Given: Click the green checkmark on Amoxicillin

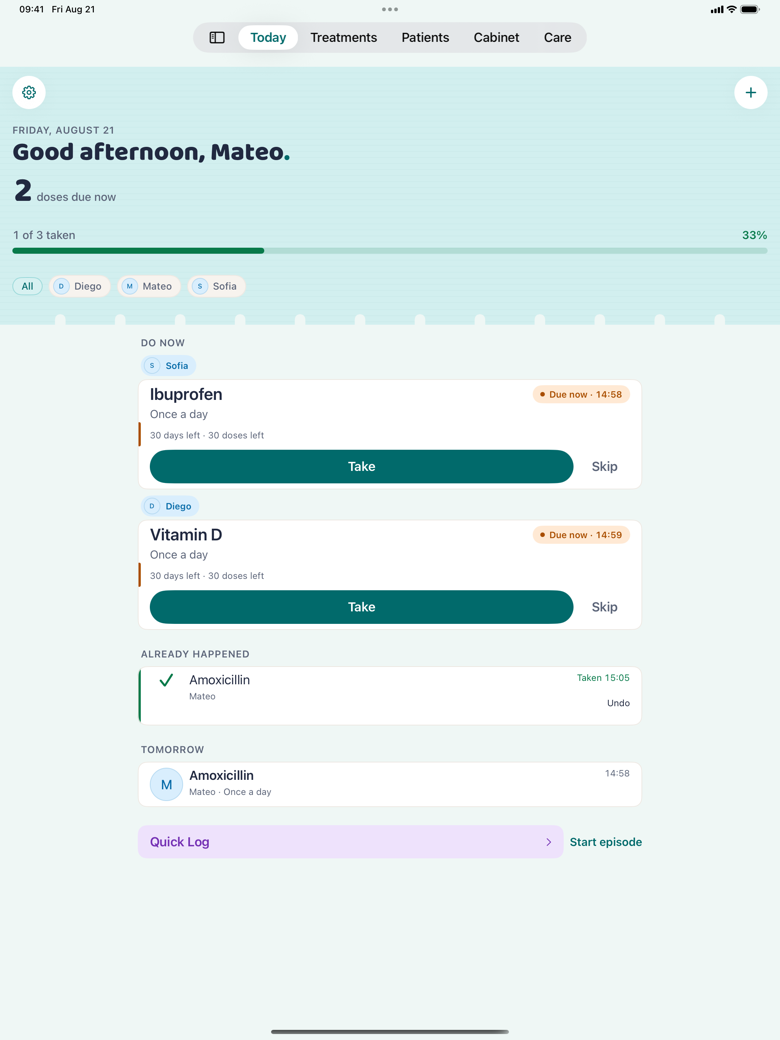Looking at the screenshot, I should pos(166,680).
